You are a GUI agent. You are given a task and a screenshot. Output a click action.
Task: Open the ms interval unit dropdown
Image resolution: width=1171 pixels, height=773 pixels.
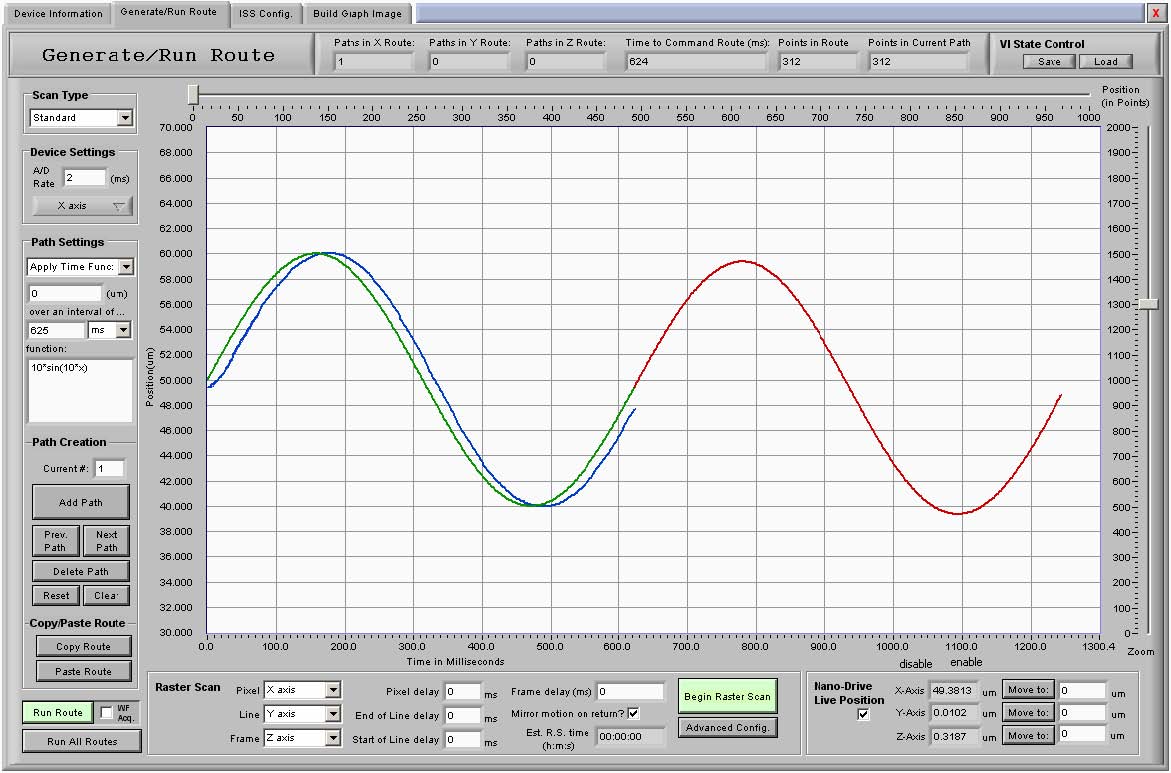click(x=109, y=330)
